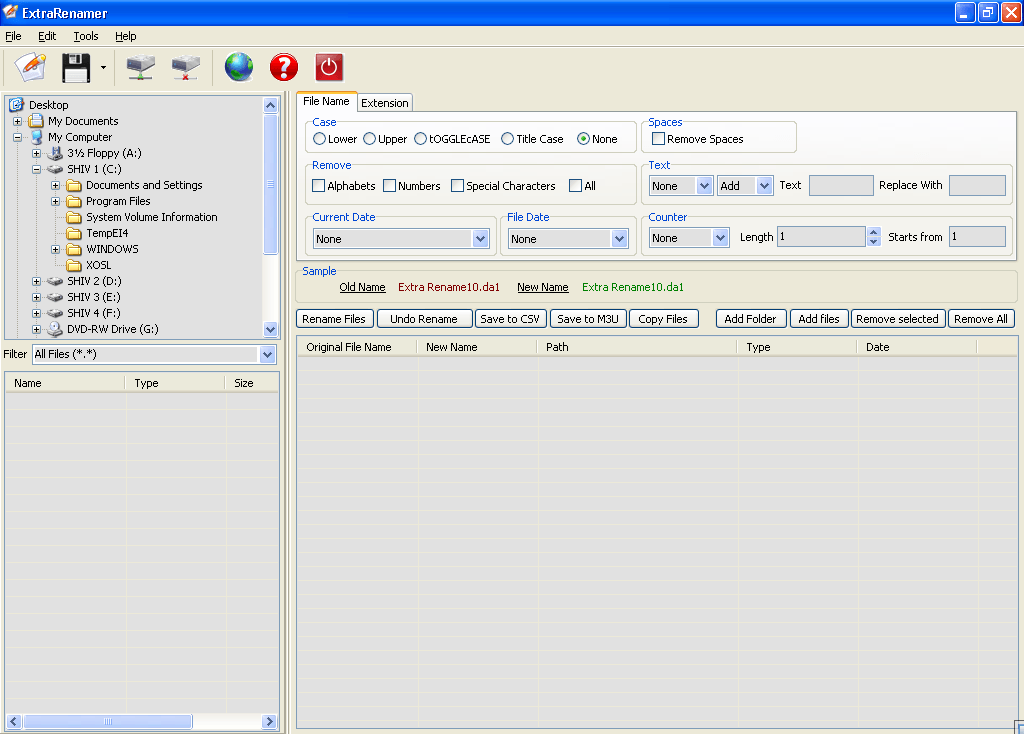
Task: Click the ExtraRenamer title bar app icon
Action: pos(10,12)
